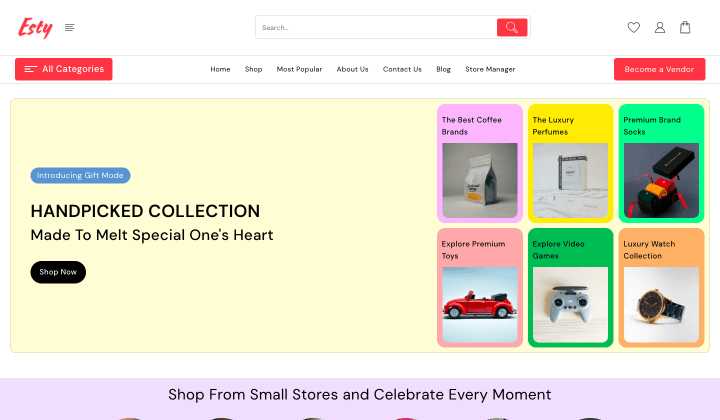Image resolution: width=720 pixels, height=420 pixels.
Task: Open the shopping bag cart icon
Action: (685, 28)
